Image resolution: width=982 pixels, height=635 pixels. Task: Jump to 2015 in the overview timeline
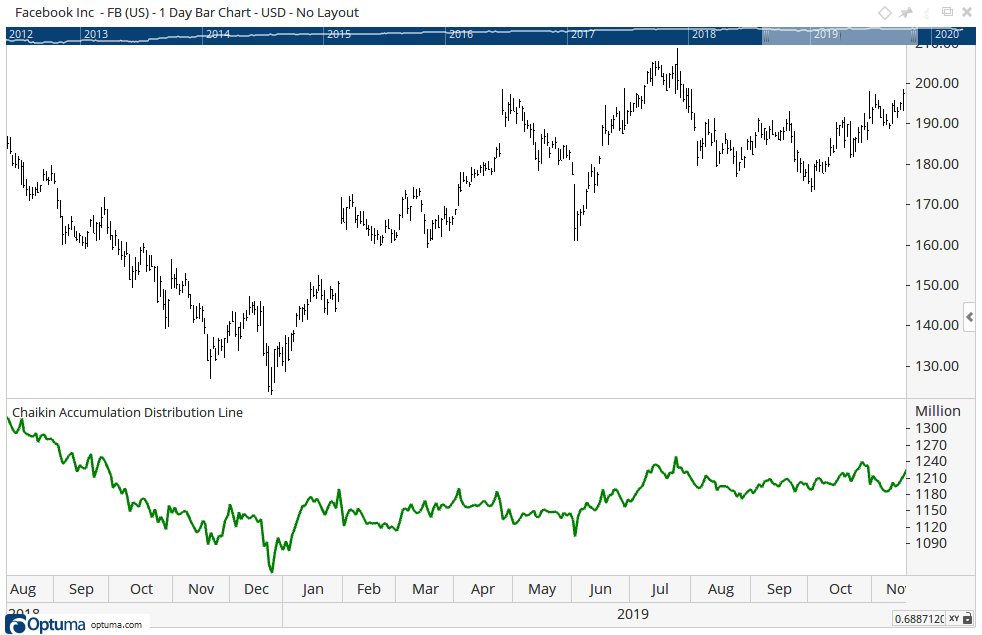[339, 34]
